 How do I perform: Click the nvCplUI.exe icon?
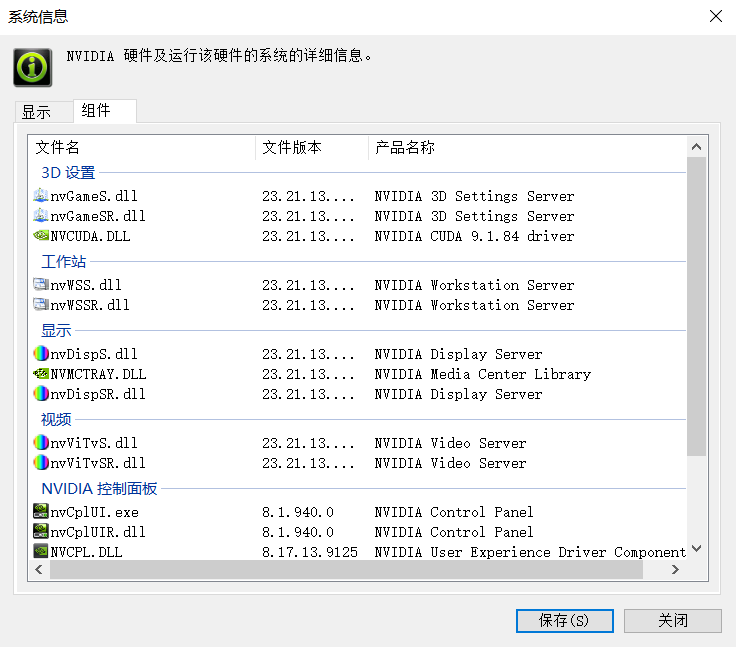point(41,511)
